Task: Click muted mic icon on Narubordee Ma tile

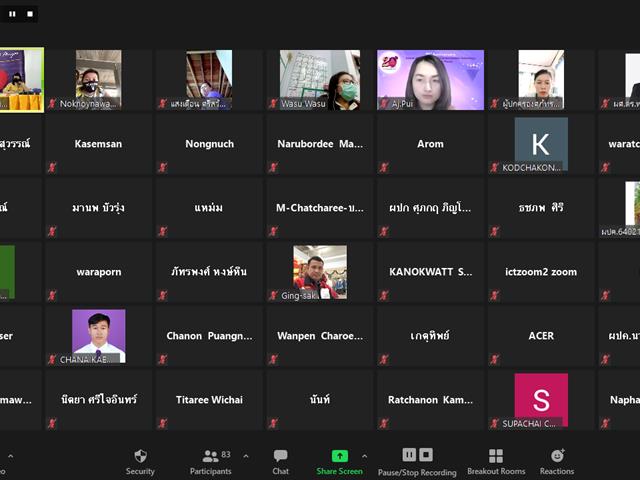Action: point(273,167)
